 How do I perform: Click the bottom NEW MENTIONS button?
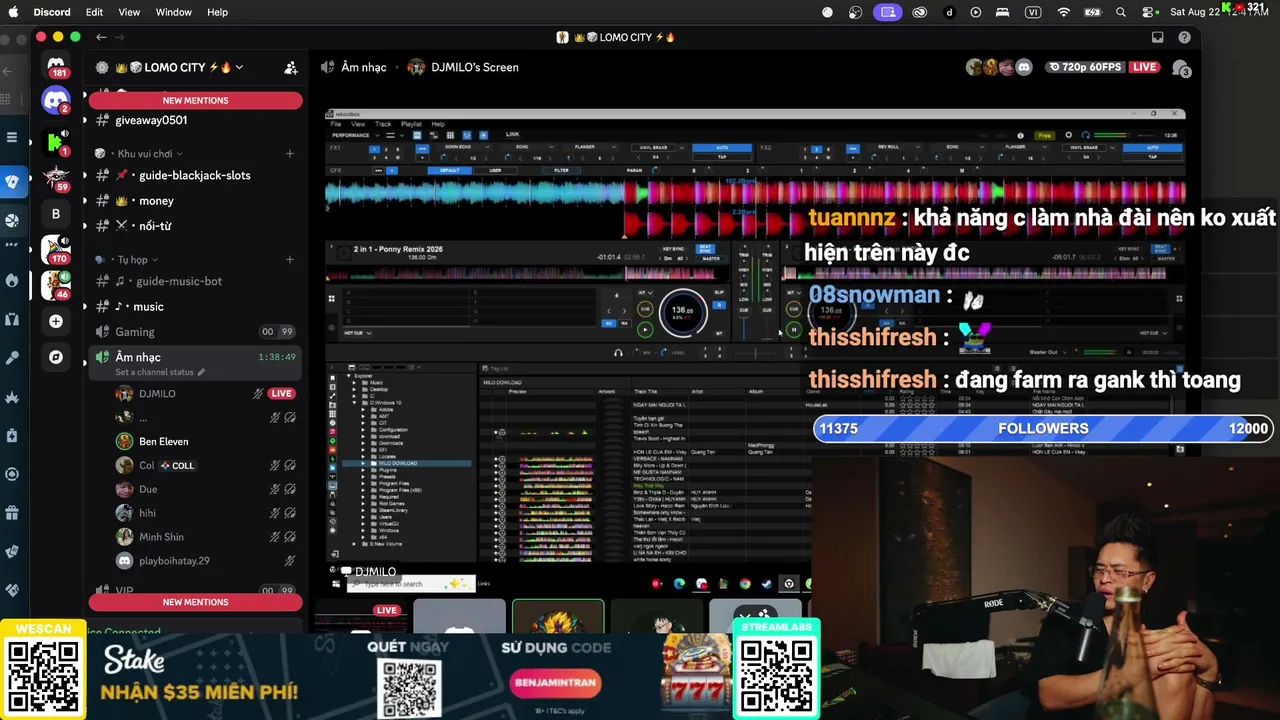[x=195, y=602]
